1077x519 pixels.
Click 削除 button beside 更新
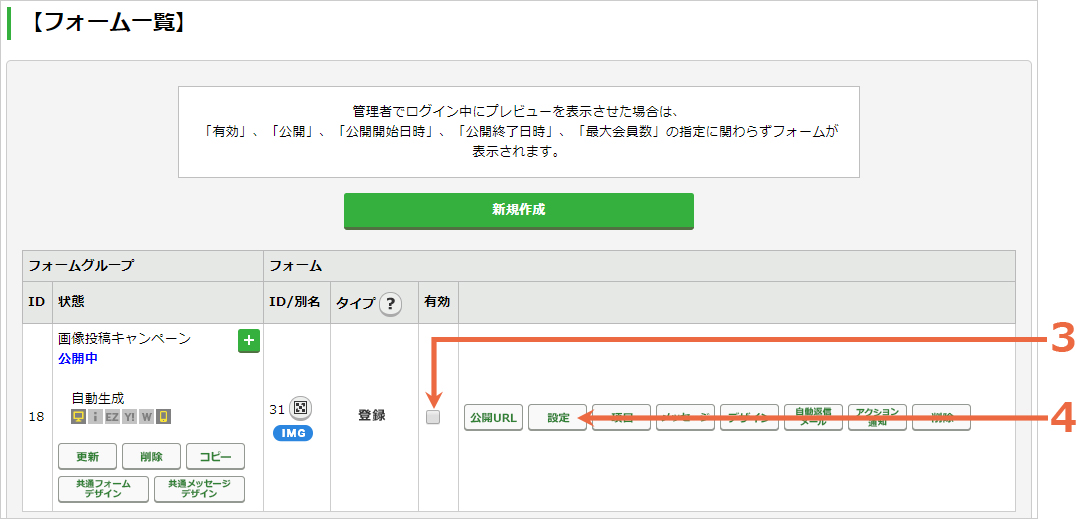(x=151, y=457)
